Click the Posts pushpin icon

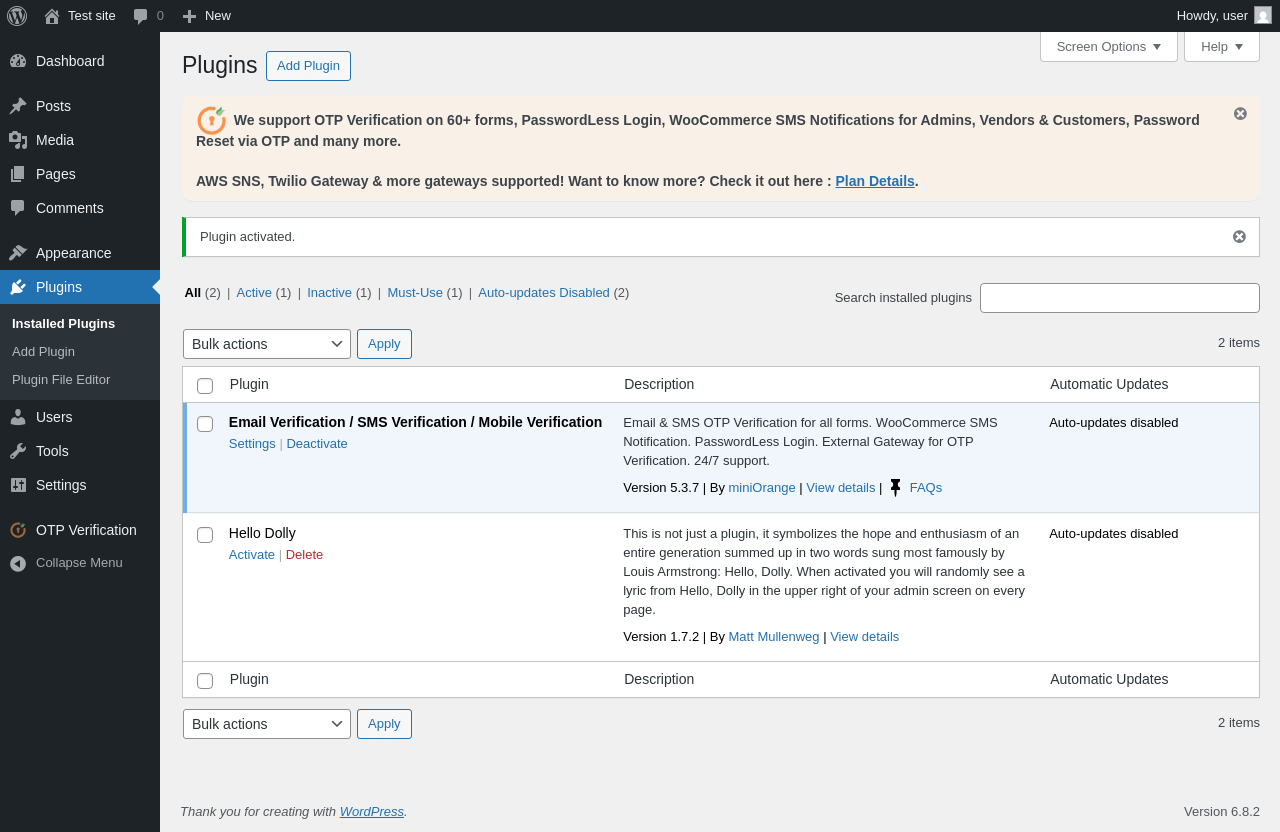pos(18,106)
